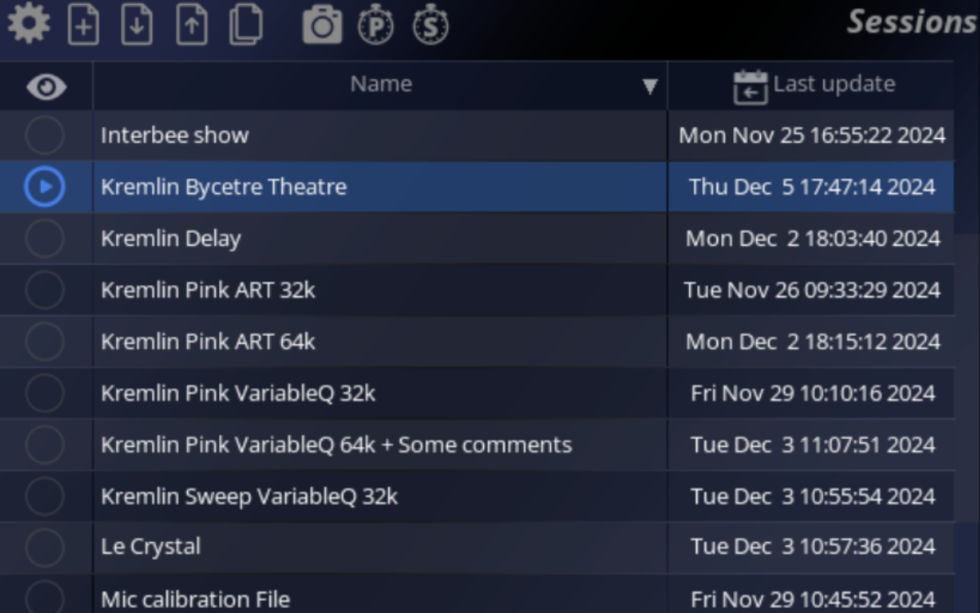Activate the Interbee show session circle

tap(45, 135)
